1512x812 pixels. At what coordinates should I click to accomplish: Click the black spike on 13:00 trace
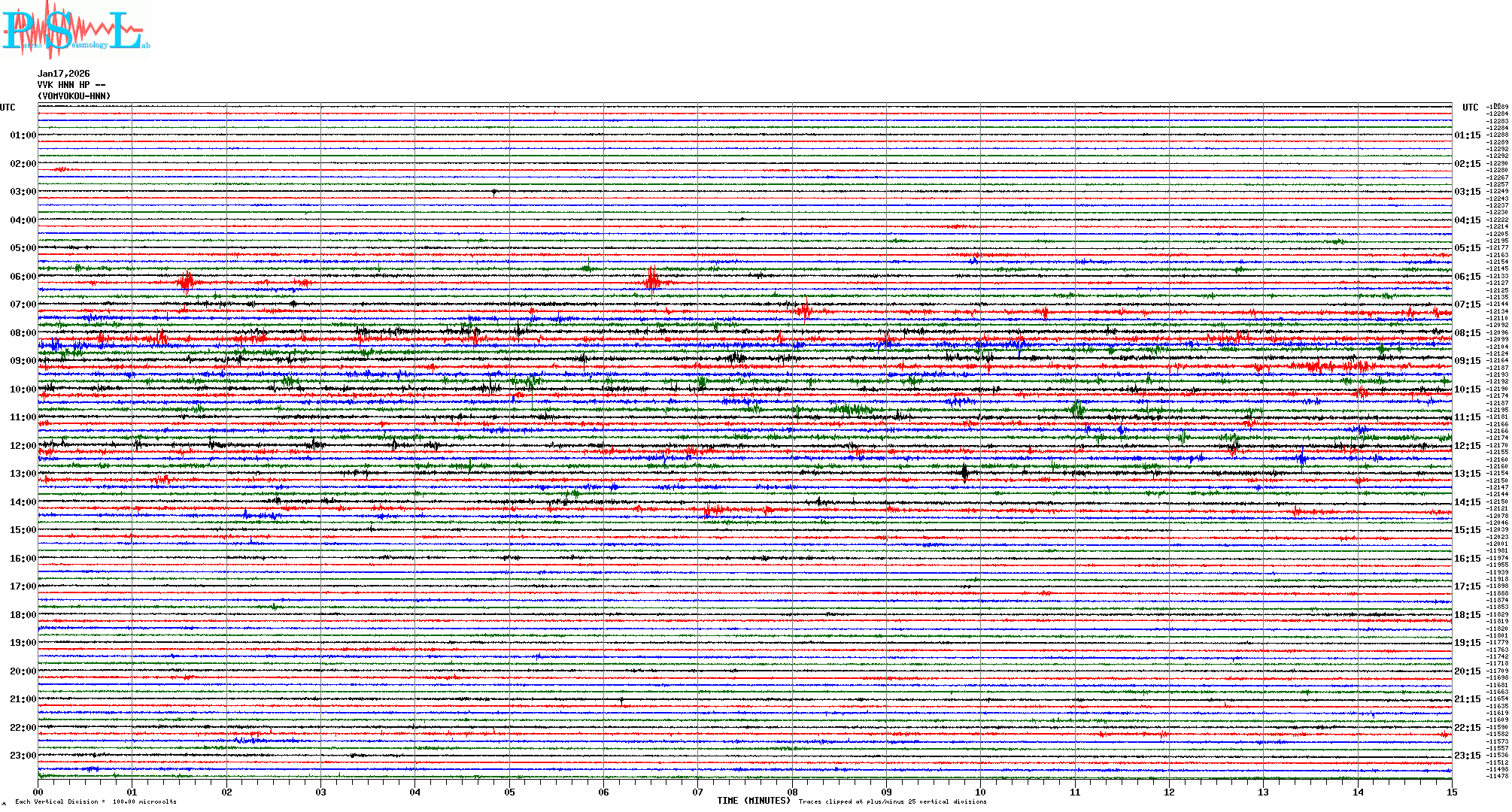pyautogui.click(x=964, y=473)
